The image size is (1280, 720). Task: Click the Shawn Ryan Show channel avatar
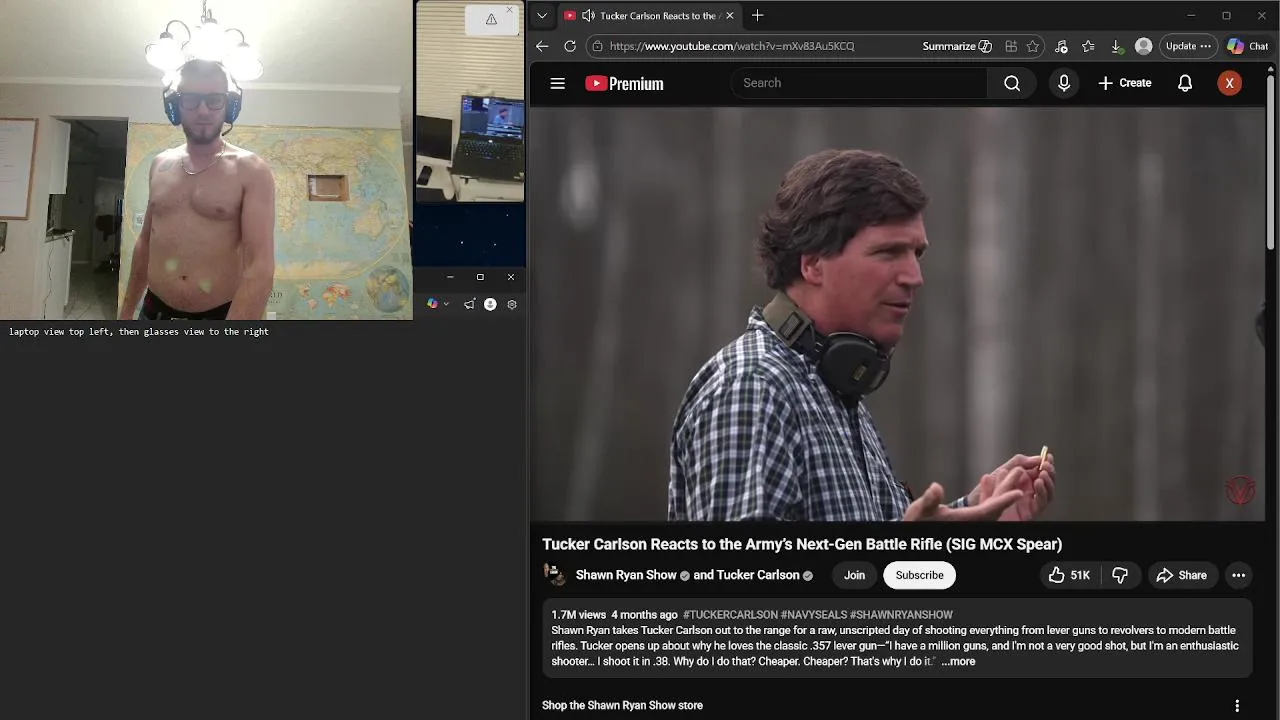(x=554, y=575)
